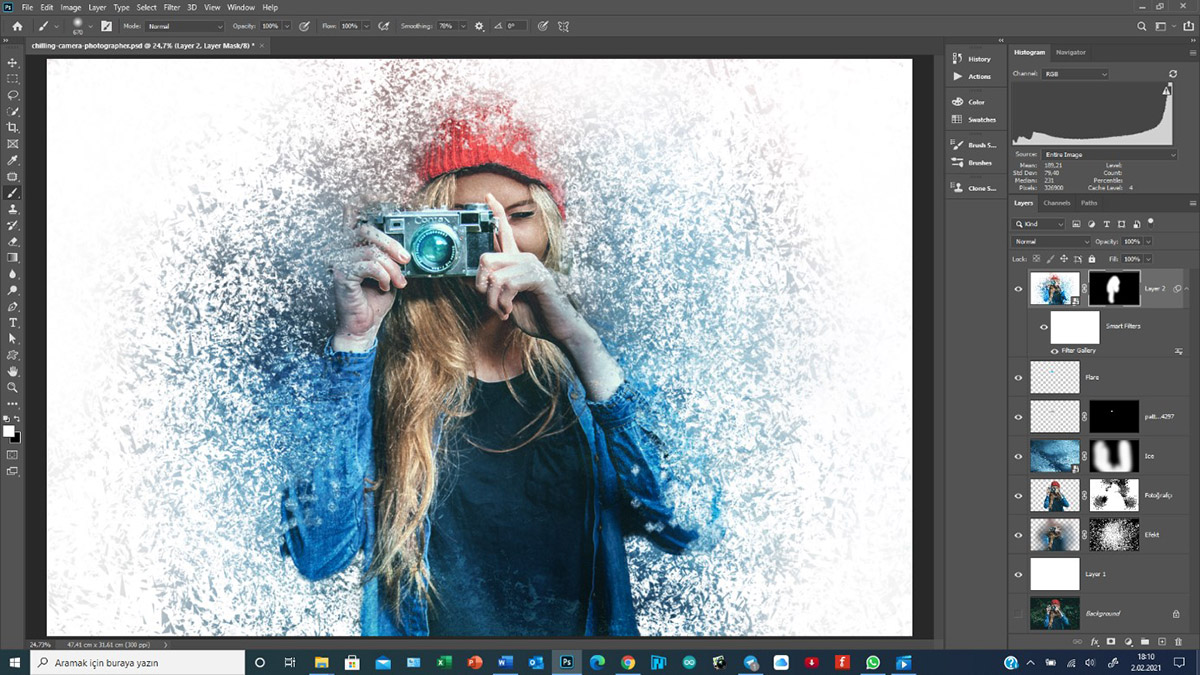The height and width of the screenshot is (675, 1200).
Task: Activate the Zoom tool in toolbar
Action: point(13,387)
